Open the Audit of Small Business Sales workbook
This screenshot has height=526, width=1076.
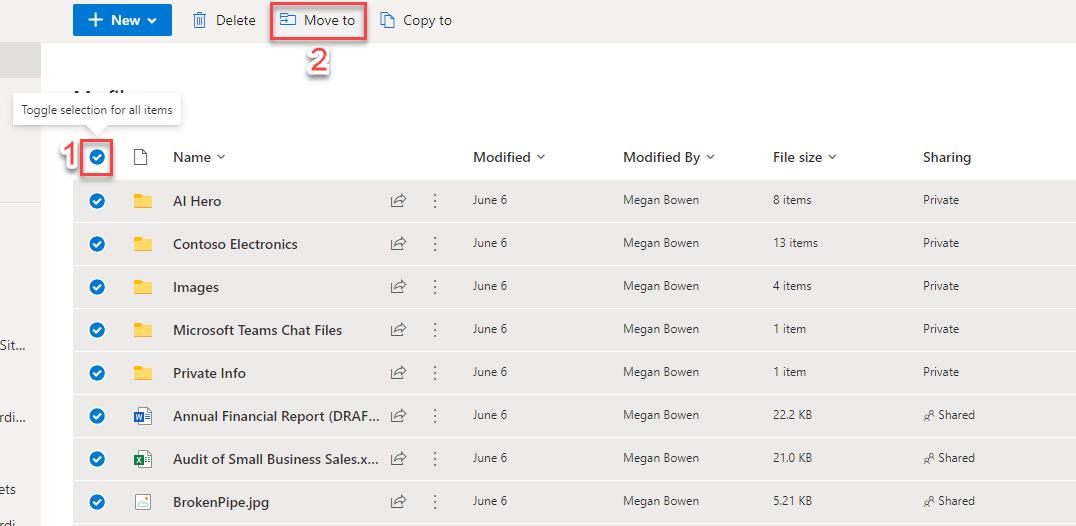click(276, 459)
